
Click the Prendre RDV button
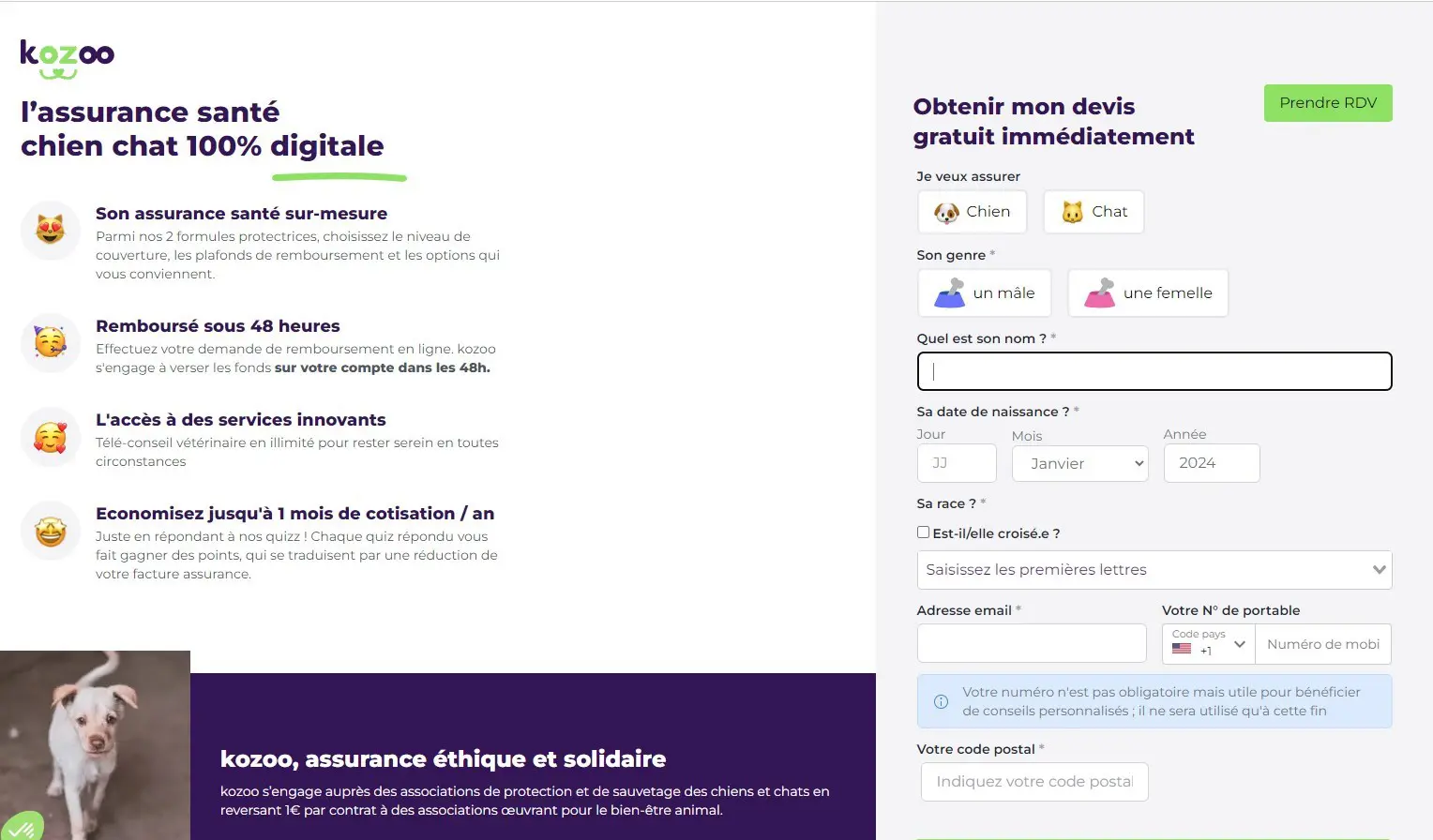[1328, 103]
